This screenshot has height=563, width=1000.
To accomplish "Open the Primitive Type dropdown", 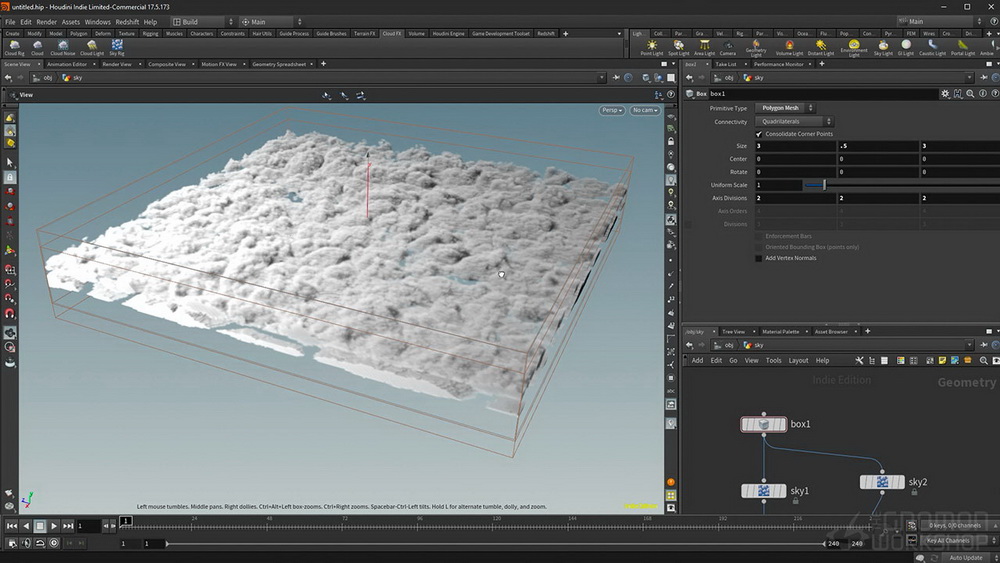I will (784, 108).
